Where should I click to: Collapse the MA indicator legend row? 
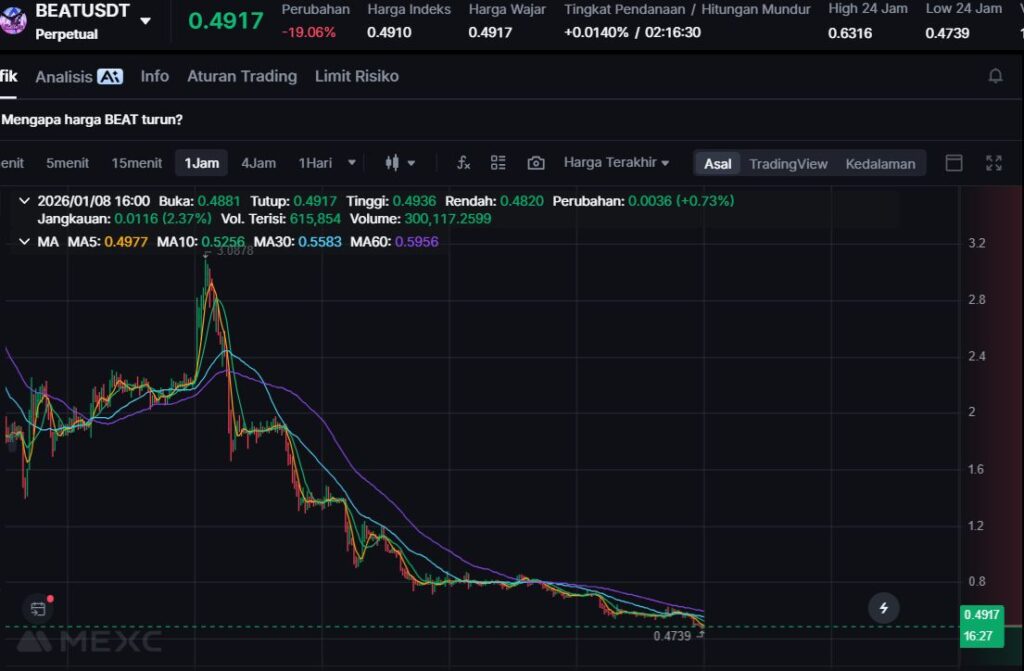24,242
